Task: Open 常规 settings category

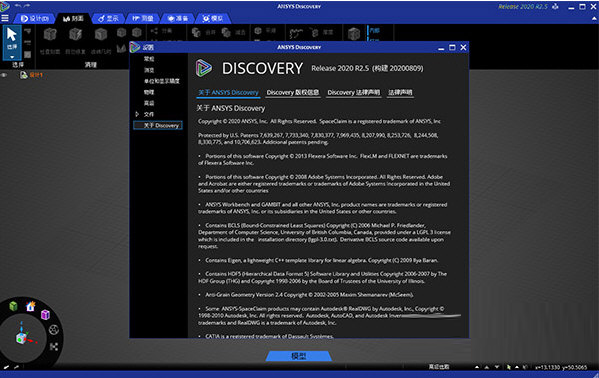Action: click(149, 59)
